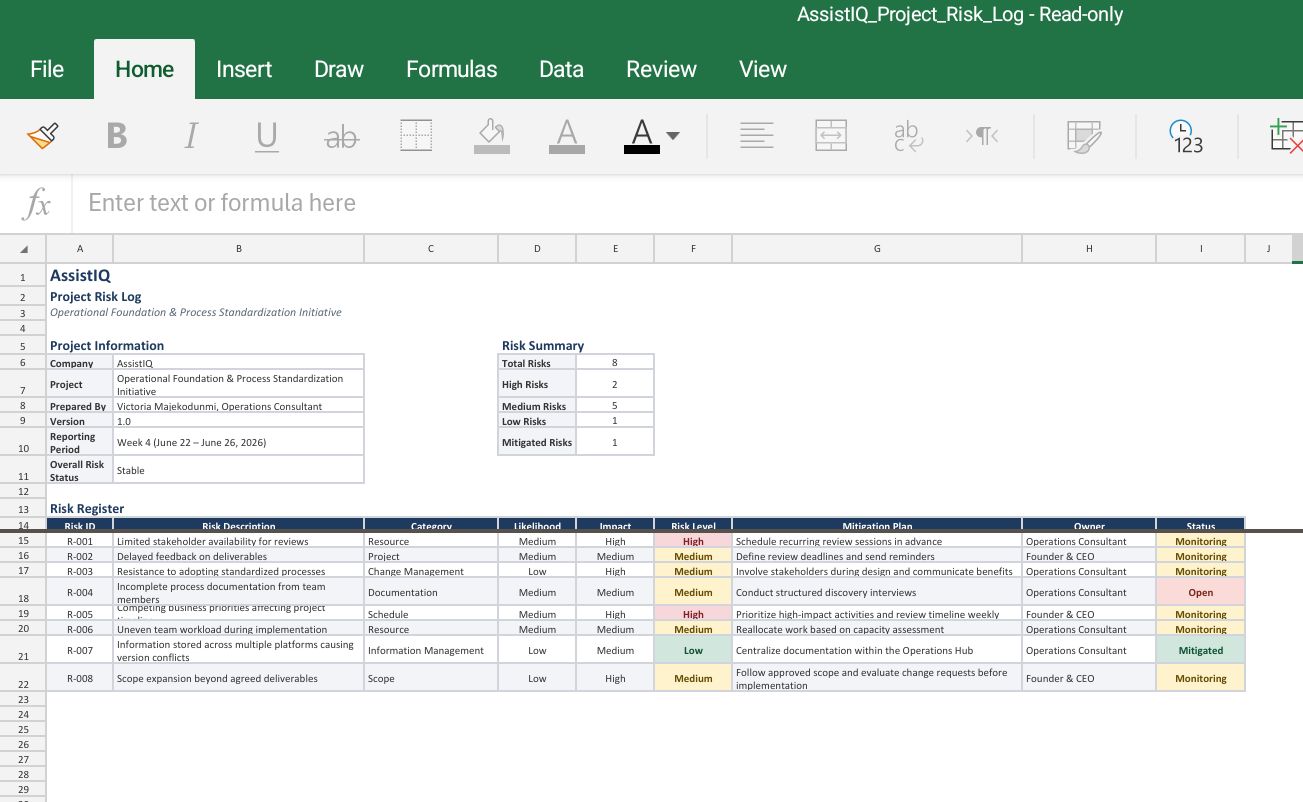Click the Select All corner triangle

(23, 248)
